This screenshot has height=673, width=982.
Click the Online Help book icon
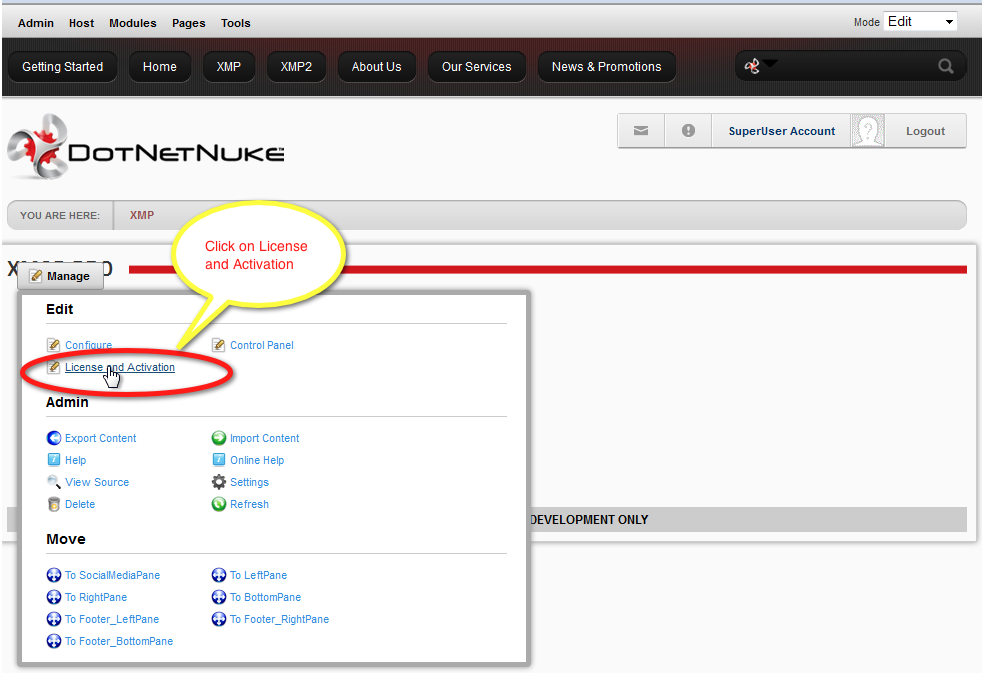pyautogui.click(x=219, y=460)
